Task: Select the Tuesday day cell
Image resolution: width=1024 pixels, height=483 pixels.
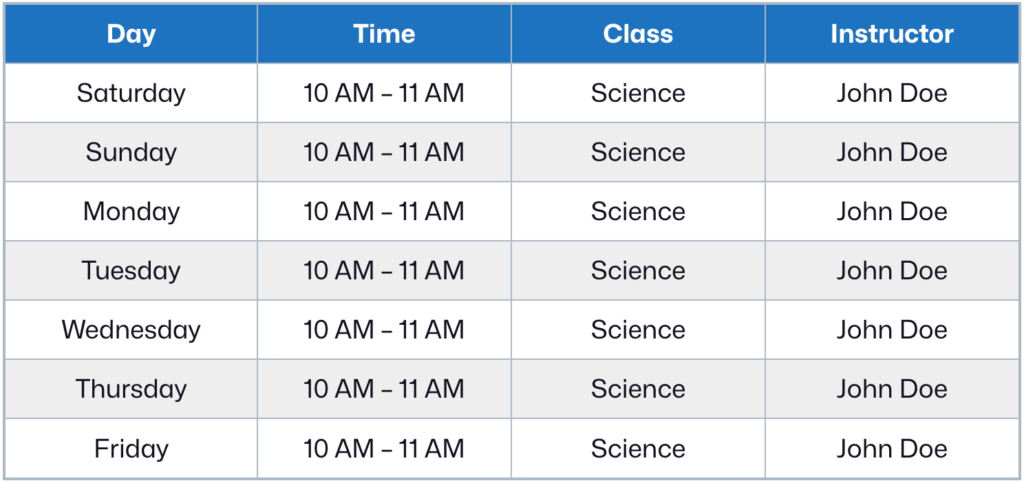Action: (131, 270)
